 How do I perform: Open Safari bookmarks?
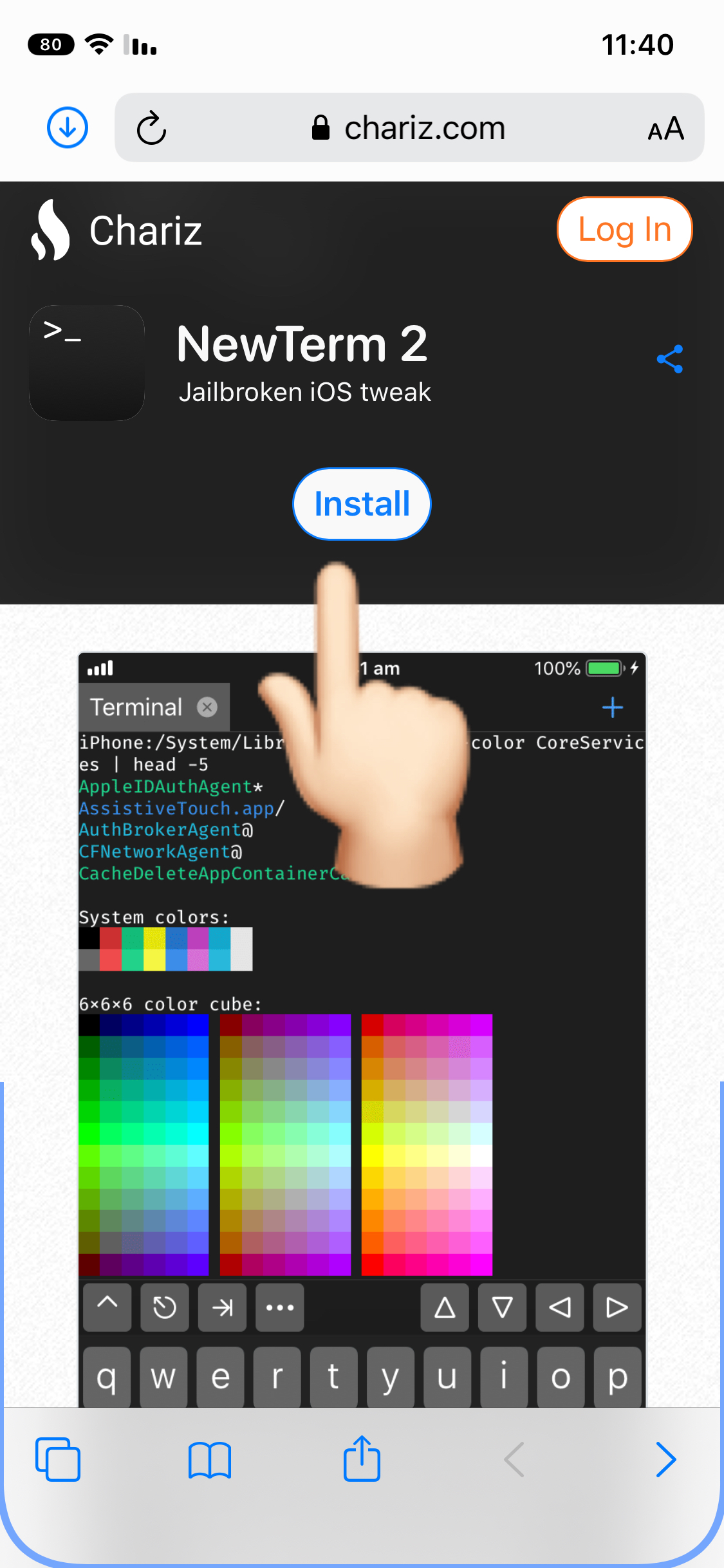(x=210, y=1459)
